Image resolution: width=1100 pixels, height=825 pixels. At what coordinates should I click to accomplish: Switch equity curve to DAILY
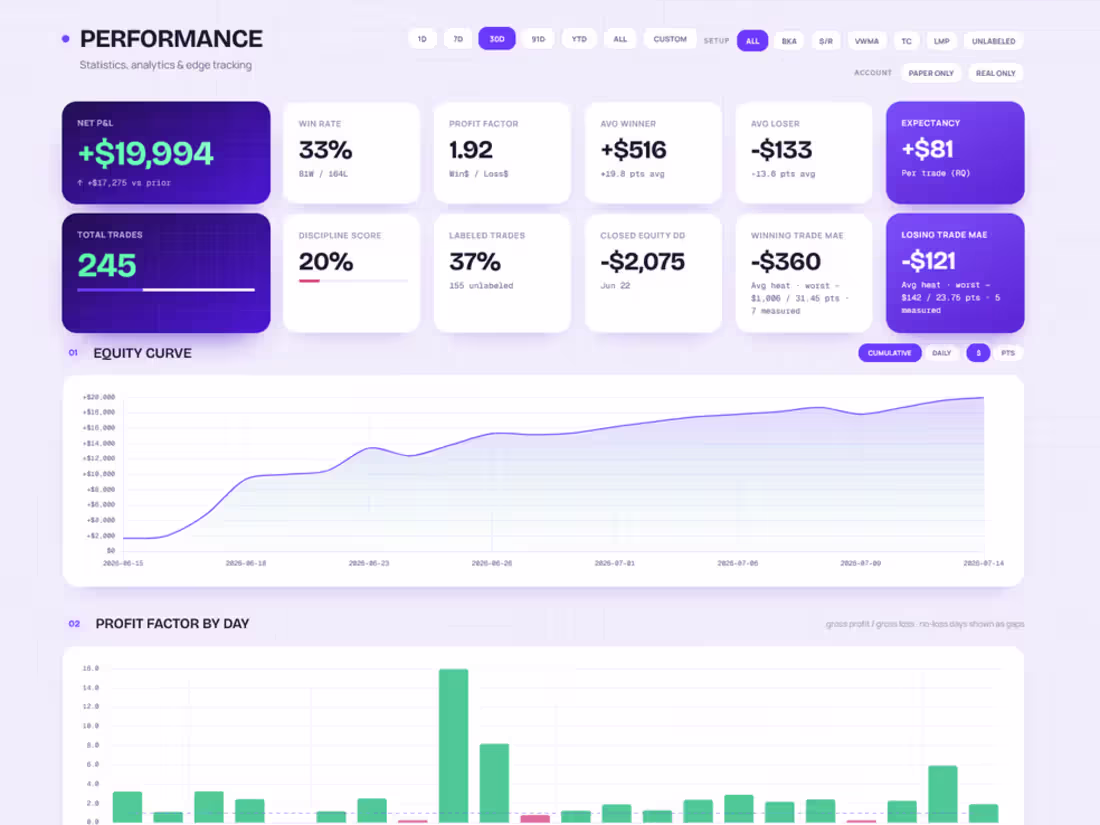click(941, 353)
